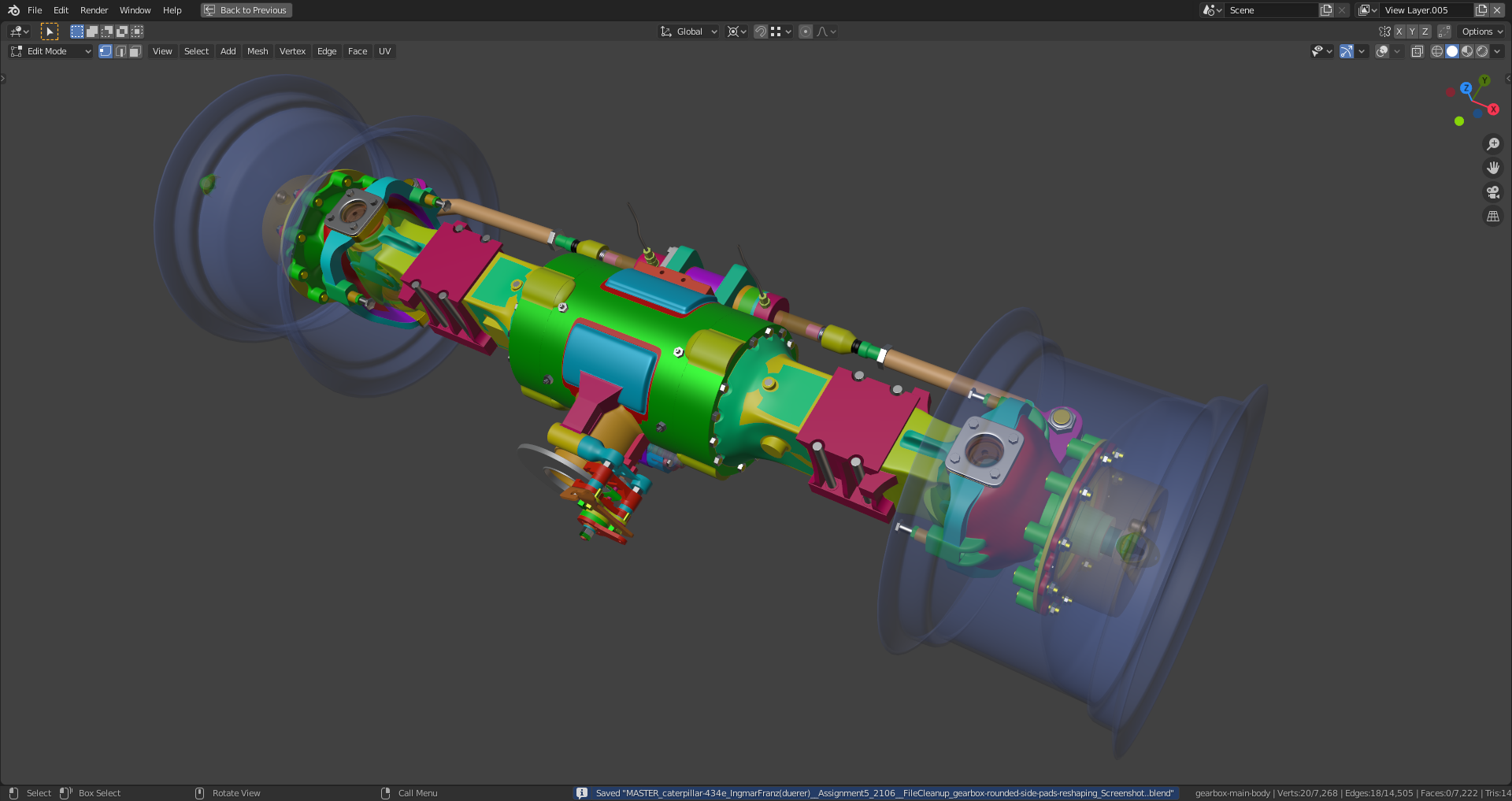Open the Help menu
Image resolution: width=1512 pixels, height=801 pixels.
[172, 10]
